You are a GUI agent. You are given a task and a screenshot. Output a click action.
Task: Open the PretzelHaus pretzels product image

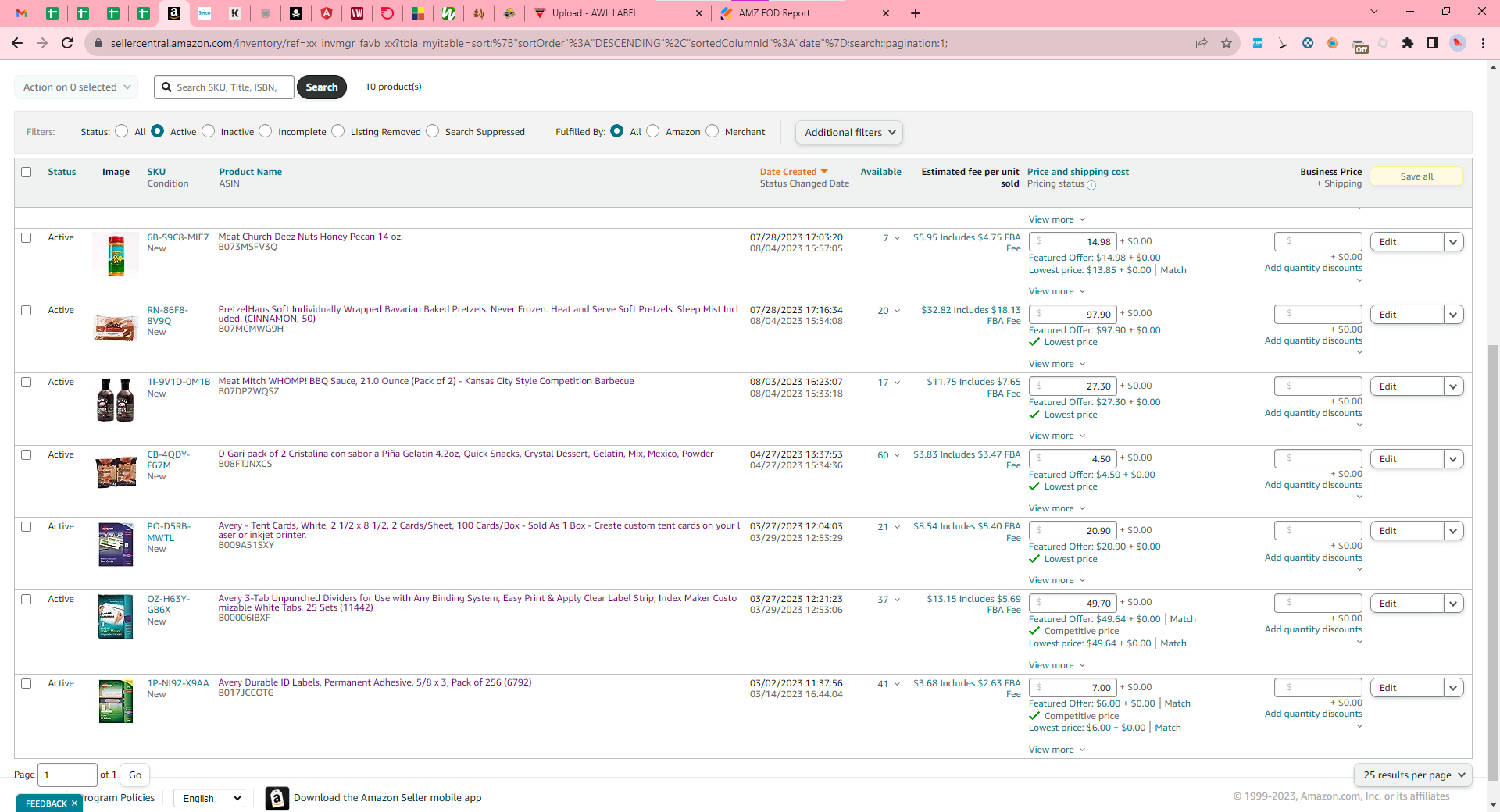tap(116, 327)
